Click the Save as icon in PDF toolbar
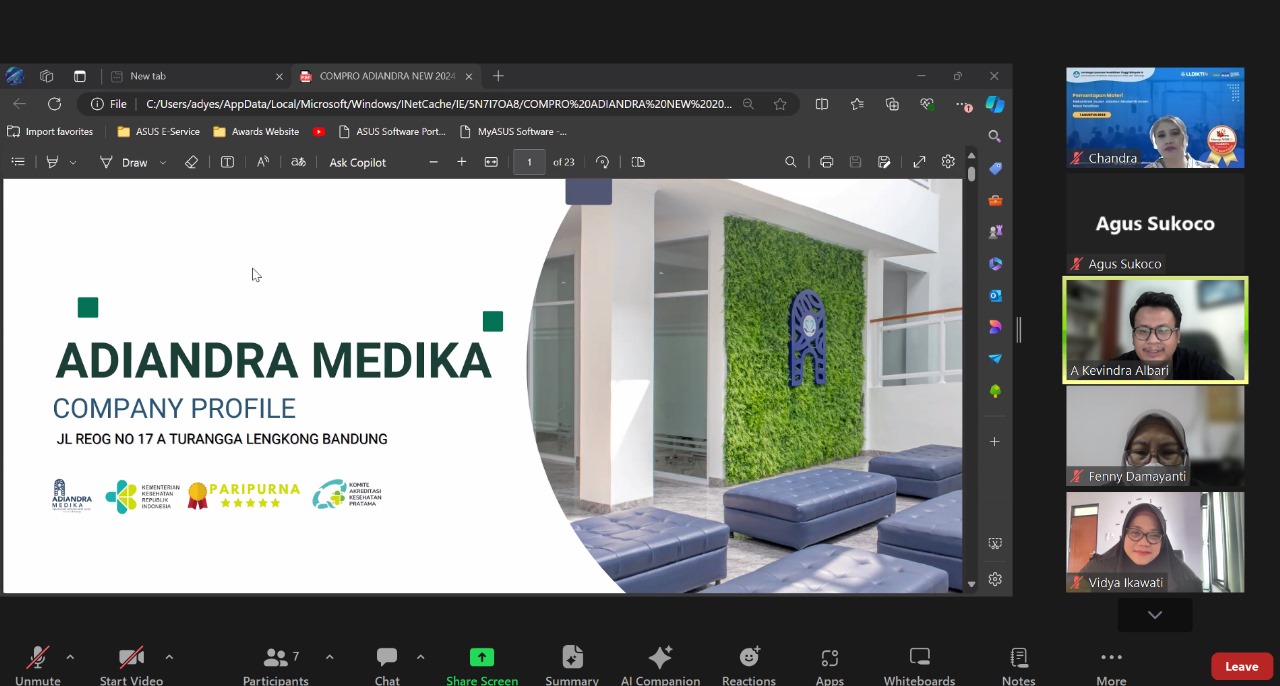This screenshot has width=1280, height=686. coord(884,162)
